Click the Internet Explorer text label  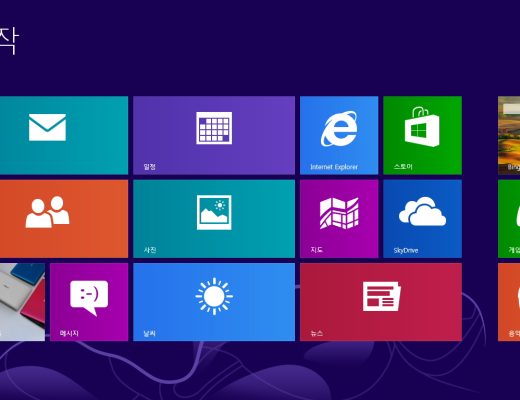[x=334, y=167]
